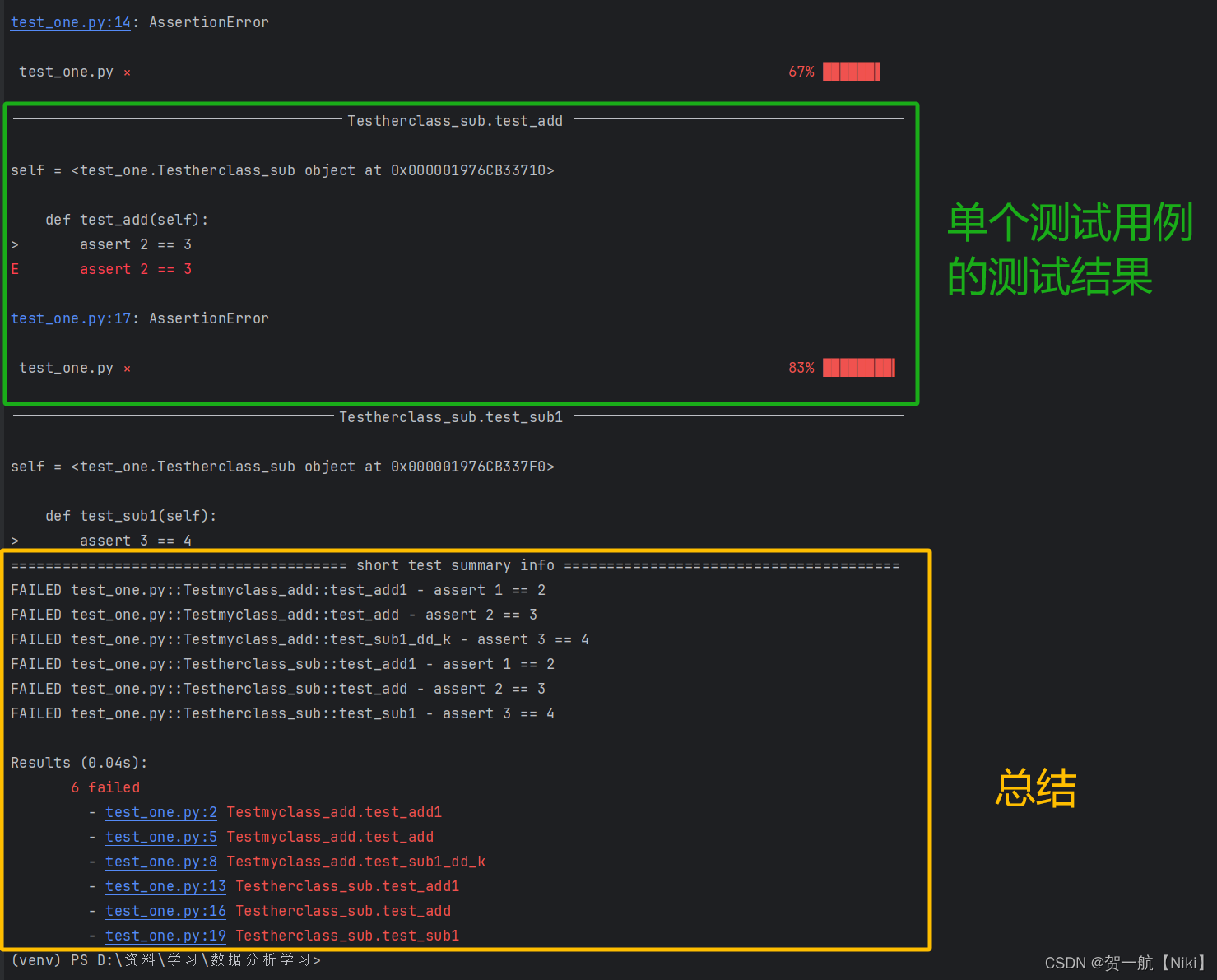Select FAILED line for Testmyclass_add::test_sub1_dd_k

pos(300,639)
